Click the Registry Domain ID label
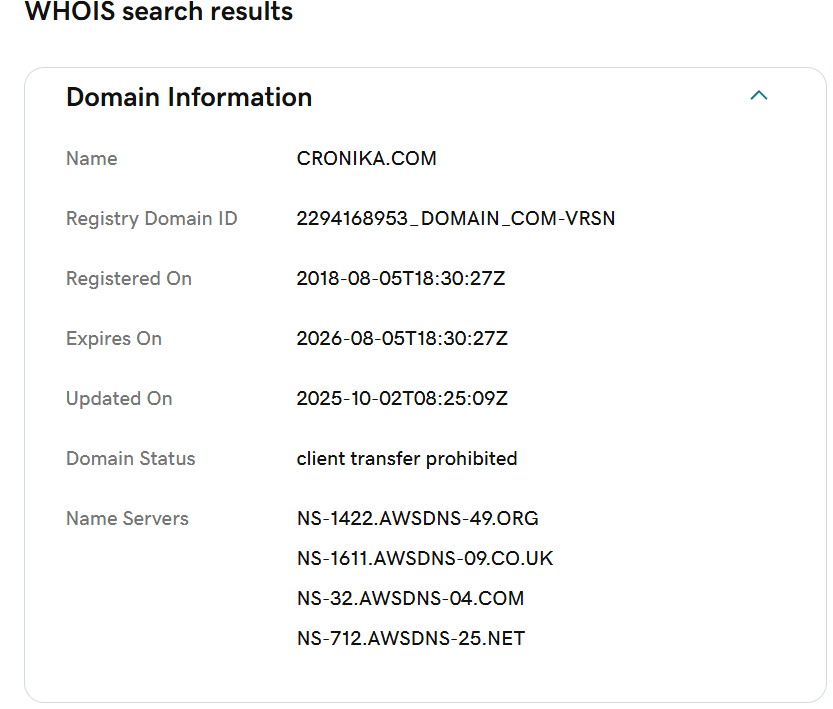 (151, 218)
